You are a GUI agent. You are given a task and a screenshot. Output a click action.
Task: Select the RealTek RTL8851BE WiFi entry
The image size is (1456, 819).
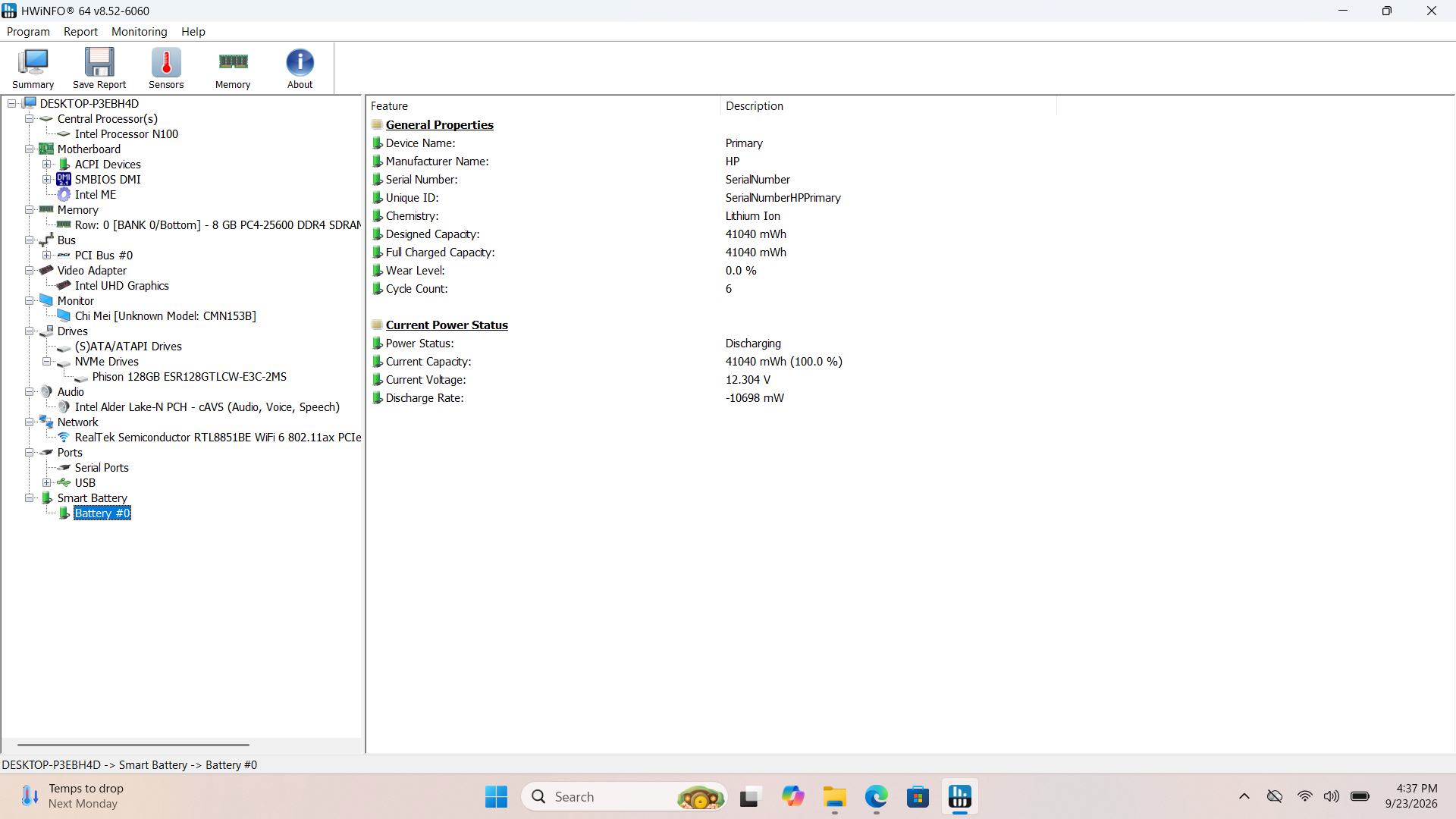pyautogui.click(x=218, y=438)
